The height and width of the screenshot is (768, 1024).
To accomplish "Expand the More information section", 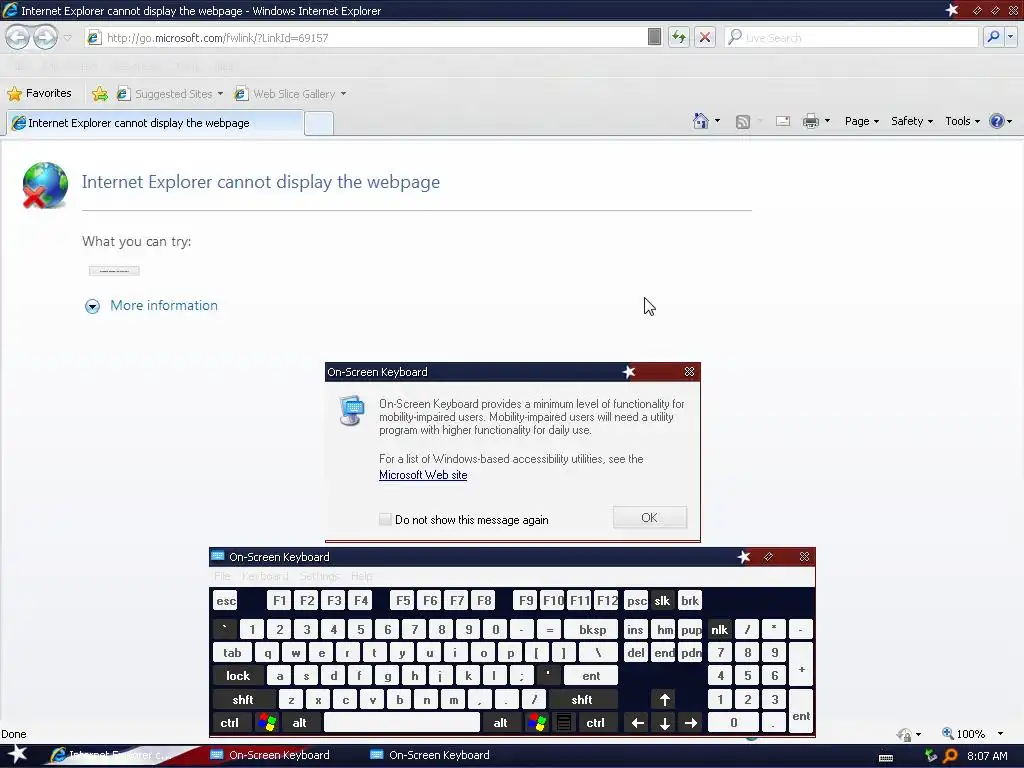I will point(152,306).
